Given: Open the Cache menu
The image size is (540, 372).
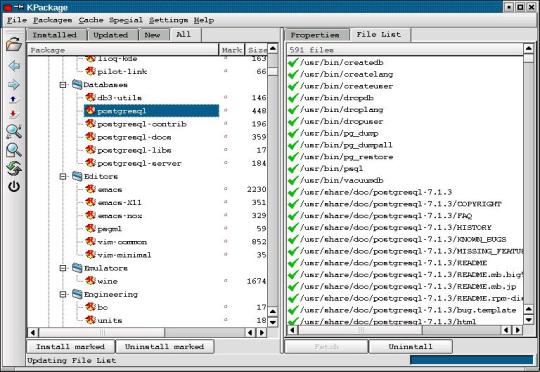Looking at the screenshot, I should tap(91, 20).
